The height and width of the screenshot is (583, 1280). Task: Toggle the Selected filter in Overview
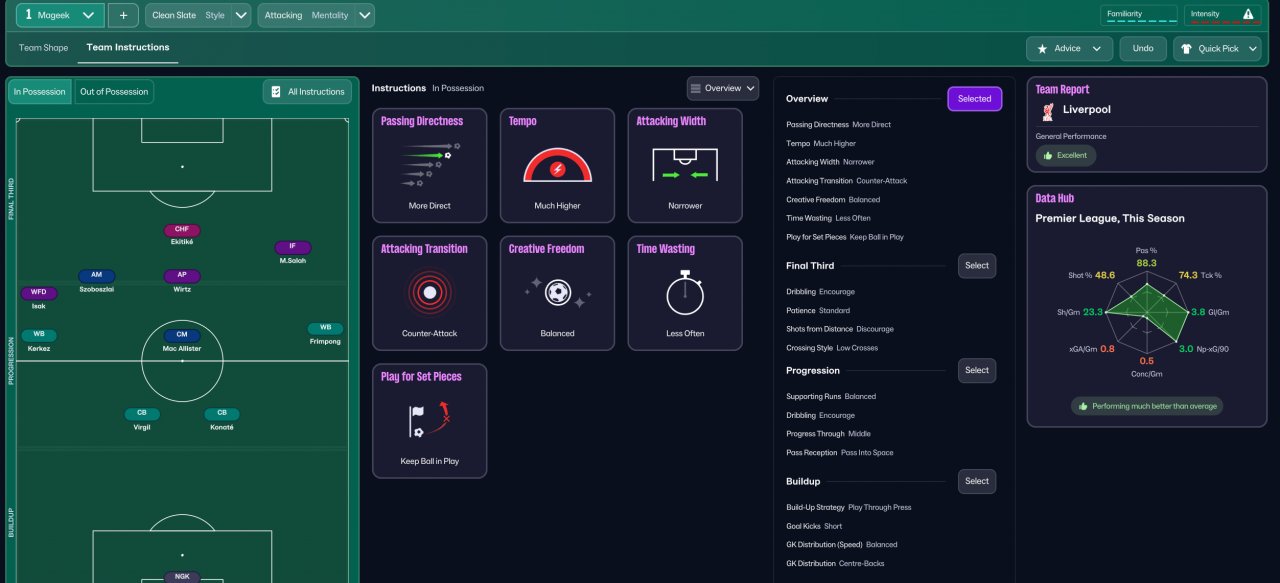[974, 98]
